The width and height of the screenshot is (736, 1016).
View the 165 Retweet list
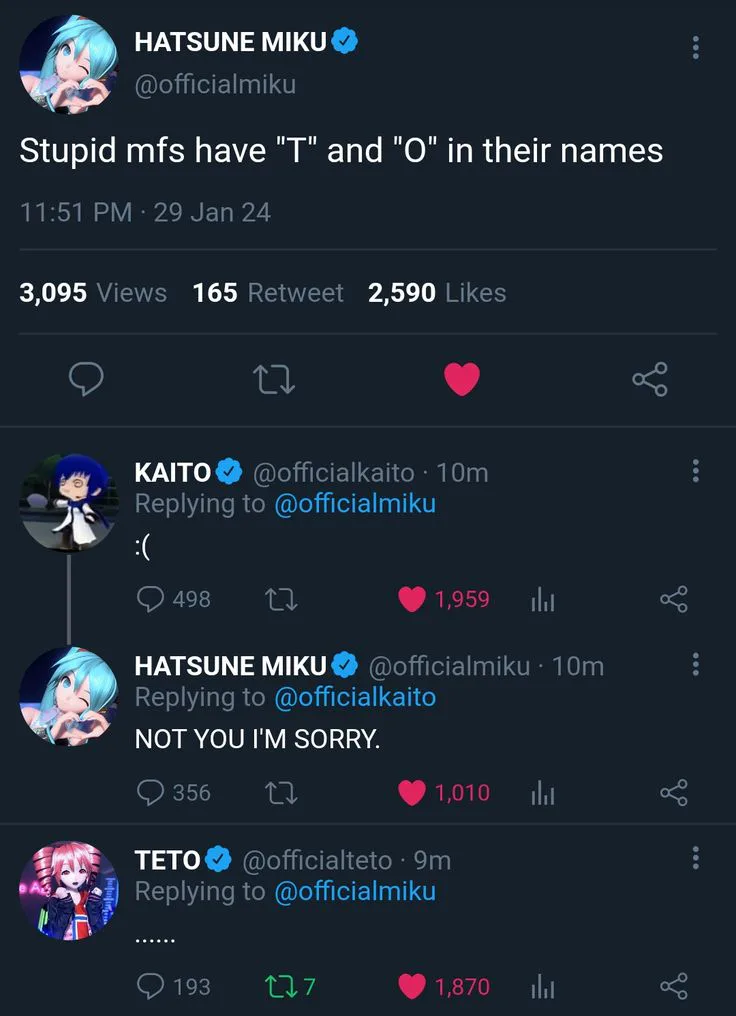coord(267,293)
